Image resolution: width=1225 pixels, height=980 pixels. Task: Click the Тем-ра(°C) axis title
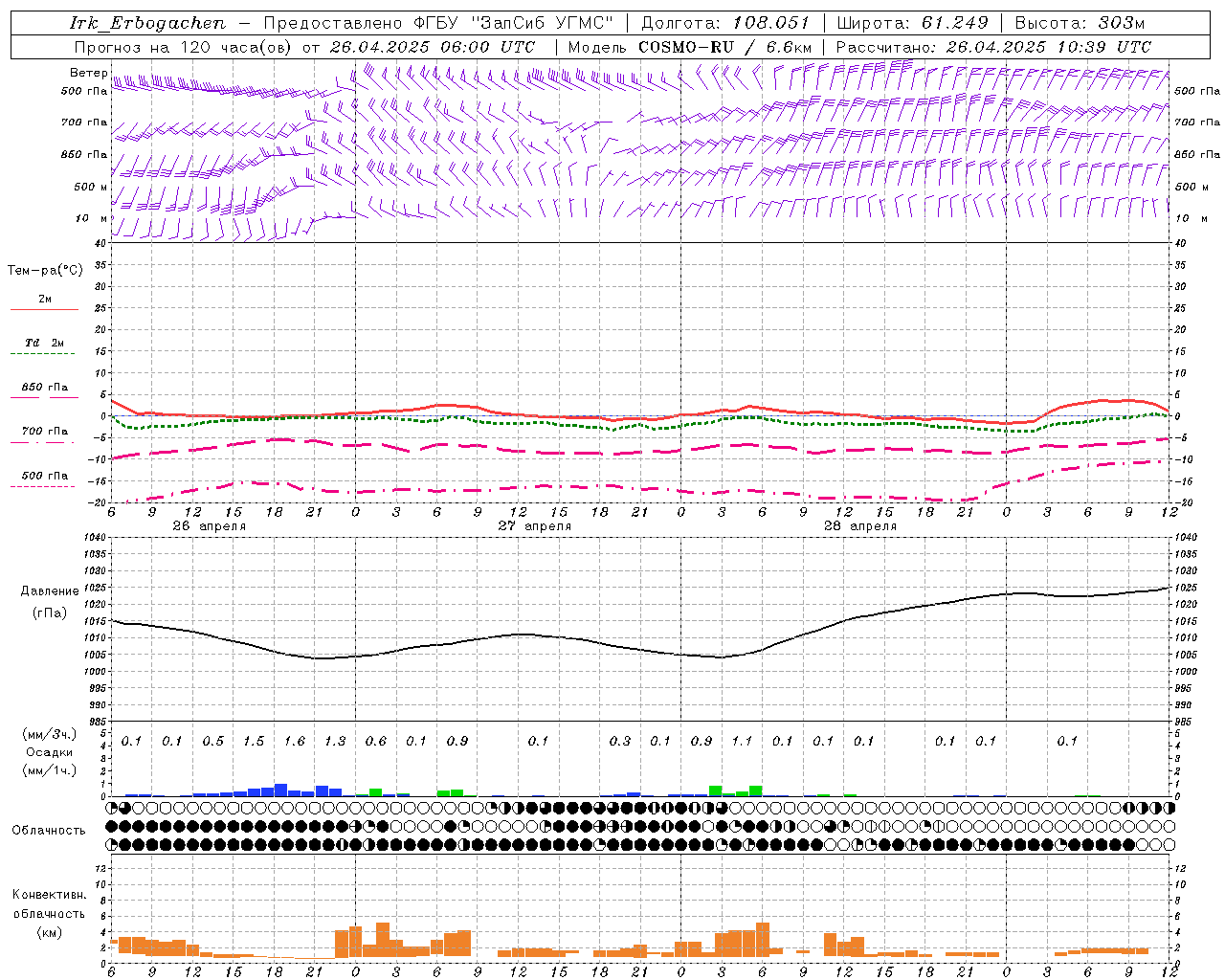(45, 271)
